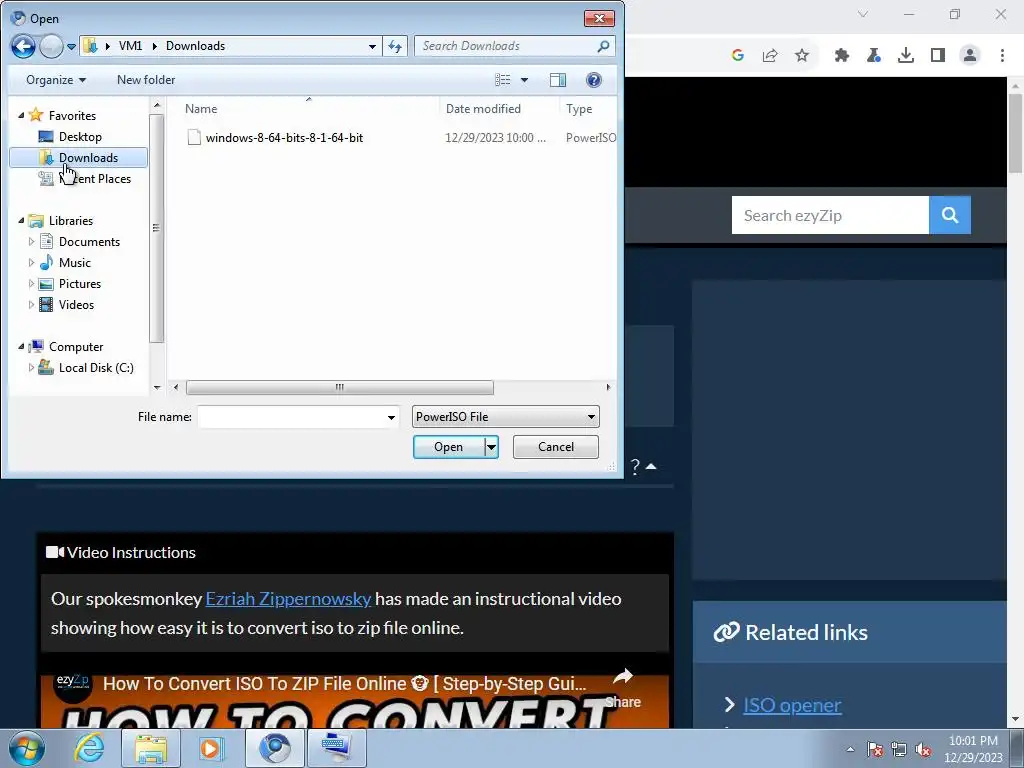
Task: Click the Chrome Labs flask icon
Action: coord(874,56)
